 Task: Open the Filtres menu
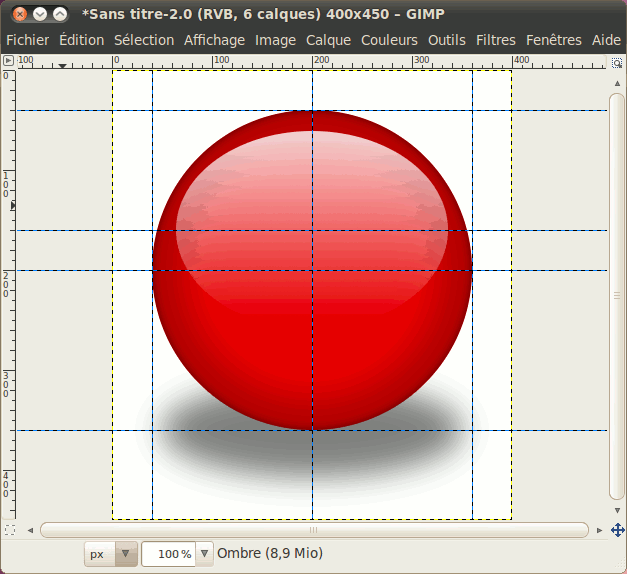496,40
